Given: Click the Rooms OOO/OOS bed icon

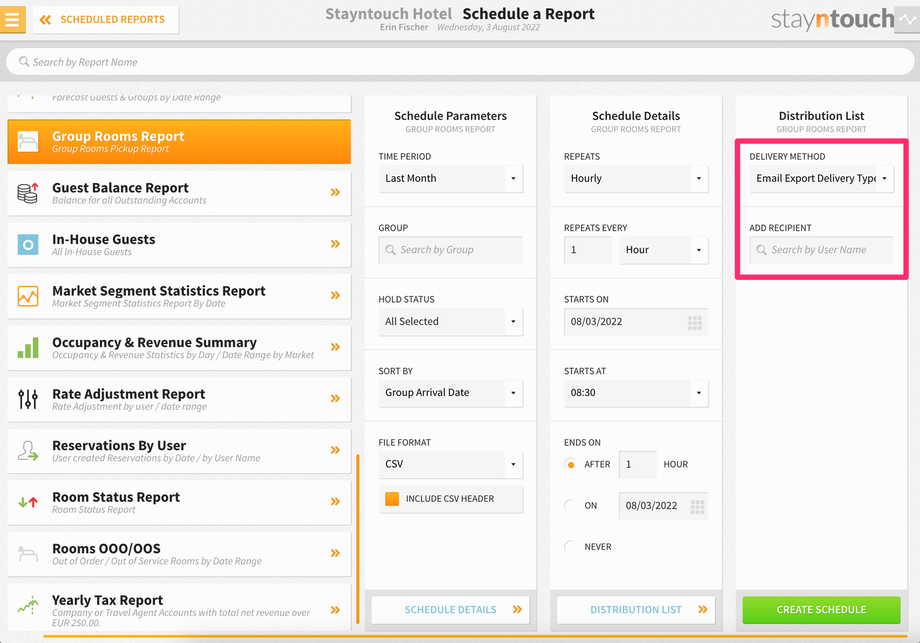Looking at the screenshot, I should [x=28, y=553].
